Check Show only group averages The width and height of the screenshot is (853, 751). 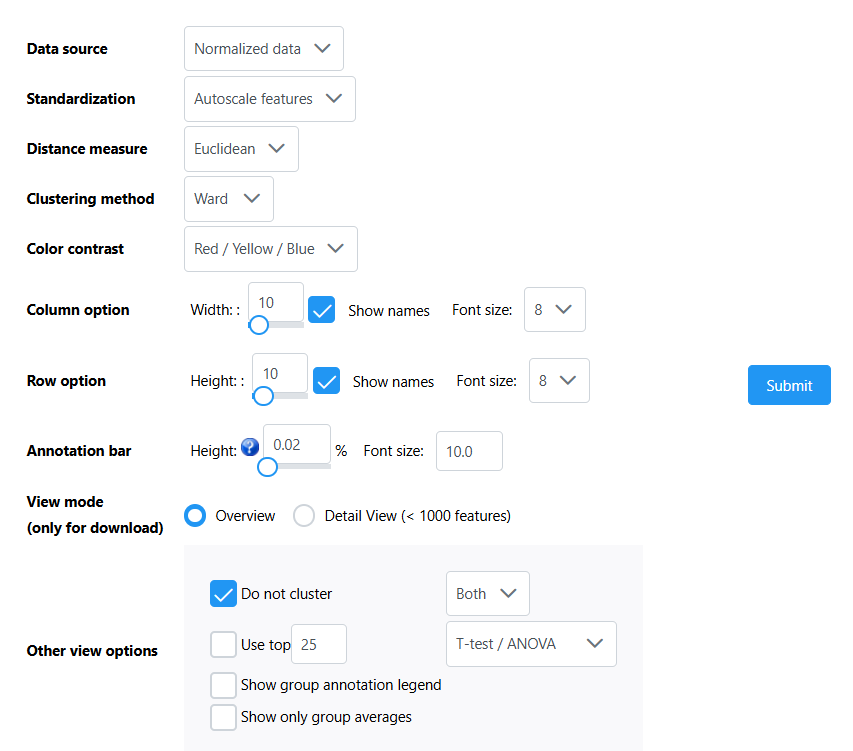tap(223, 717)
